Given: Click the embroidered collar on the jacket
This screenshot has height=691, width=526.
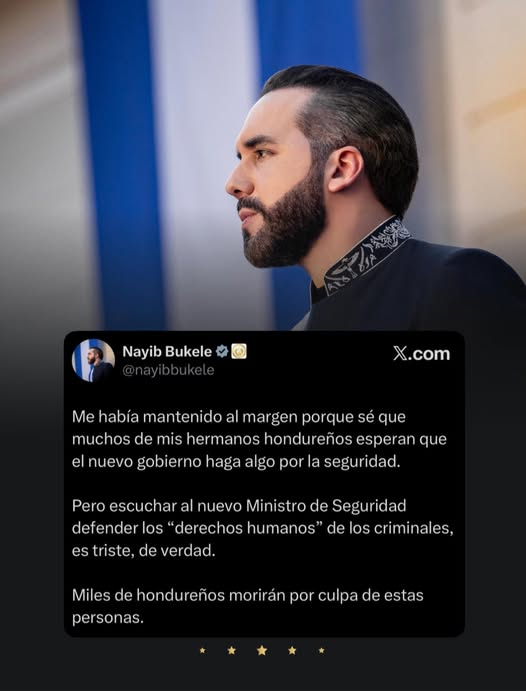Looking at the screenshot, I should point(367,255).
